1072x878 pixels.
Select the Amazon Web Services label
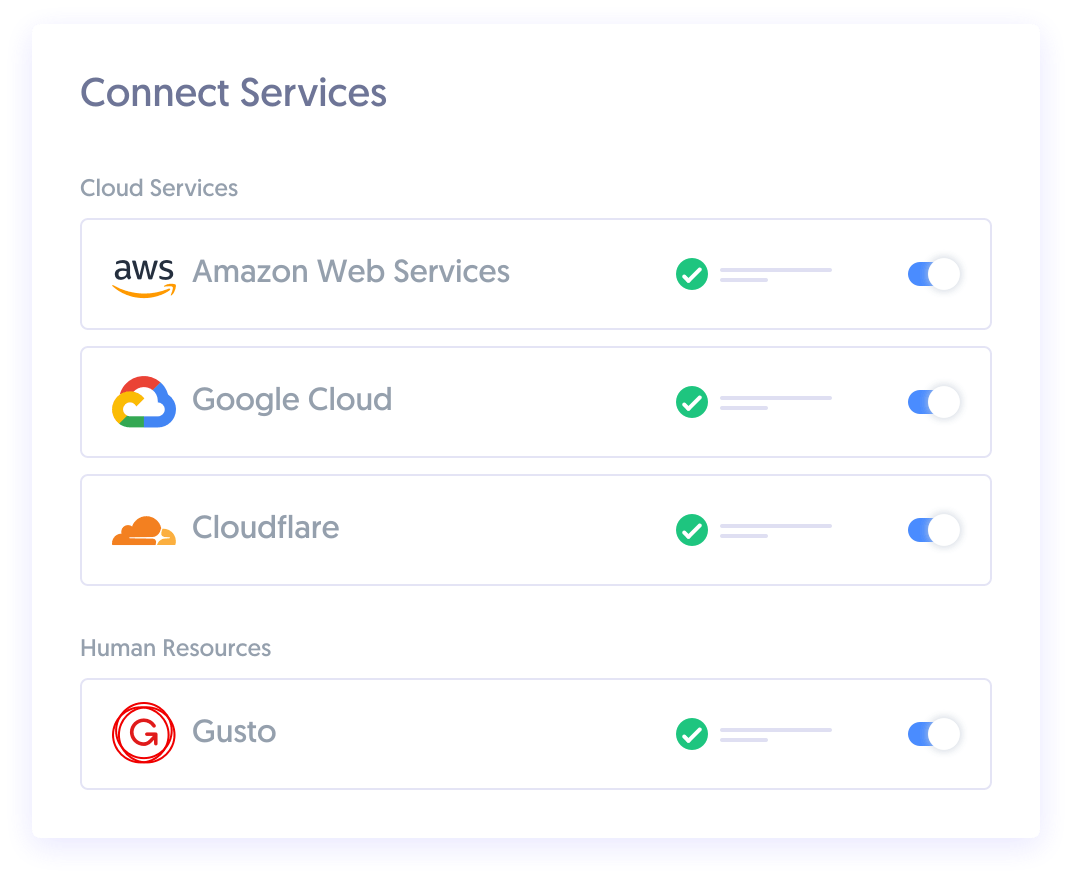(x=351, y=271)
